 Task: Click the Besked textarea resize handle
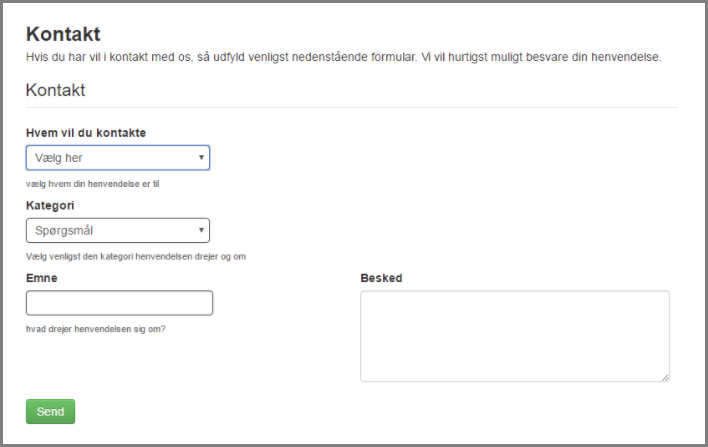click(x=665, y=377)
